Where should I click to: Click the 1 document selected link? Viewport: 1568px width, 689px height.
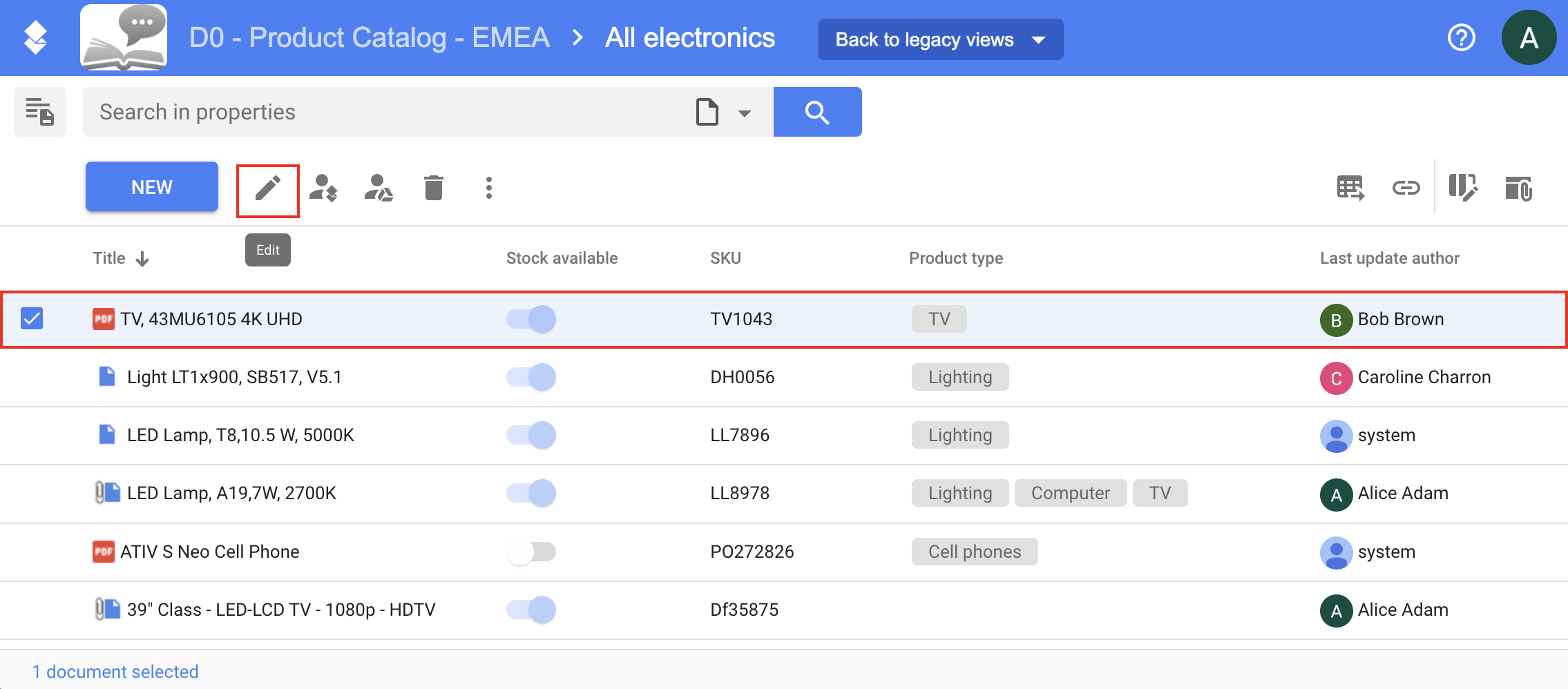pos(115,670)
